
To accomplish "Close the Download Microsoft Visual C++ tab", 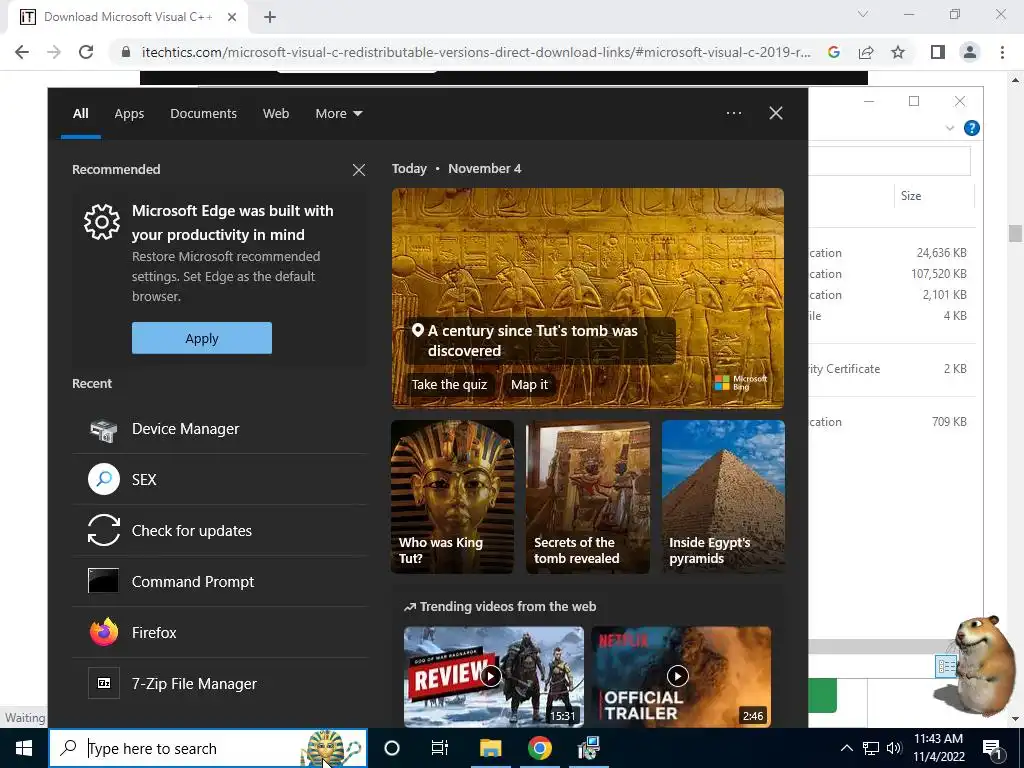I will [x=232, y=17].
